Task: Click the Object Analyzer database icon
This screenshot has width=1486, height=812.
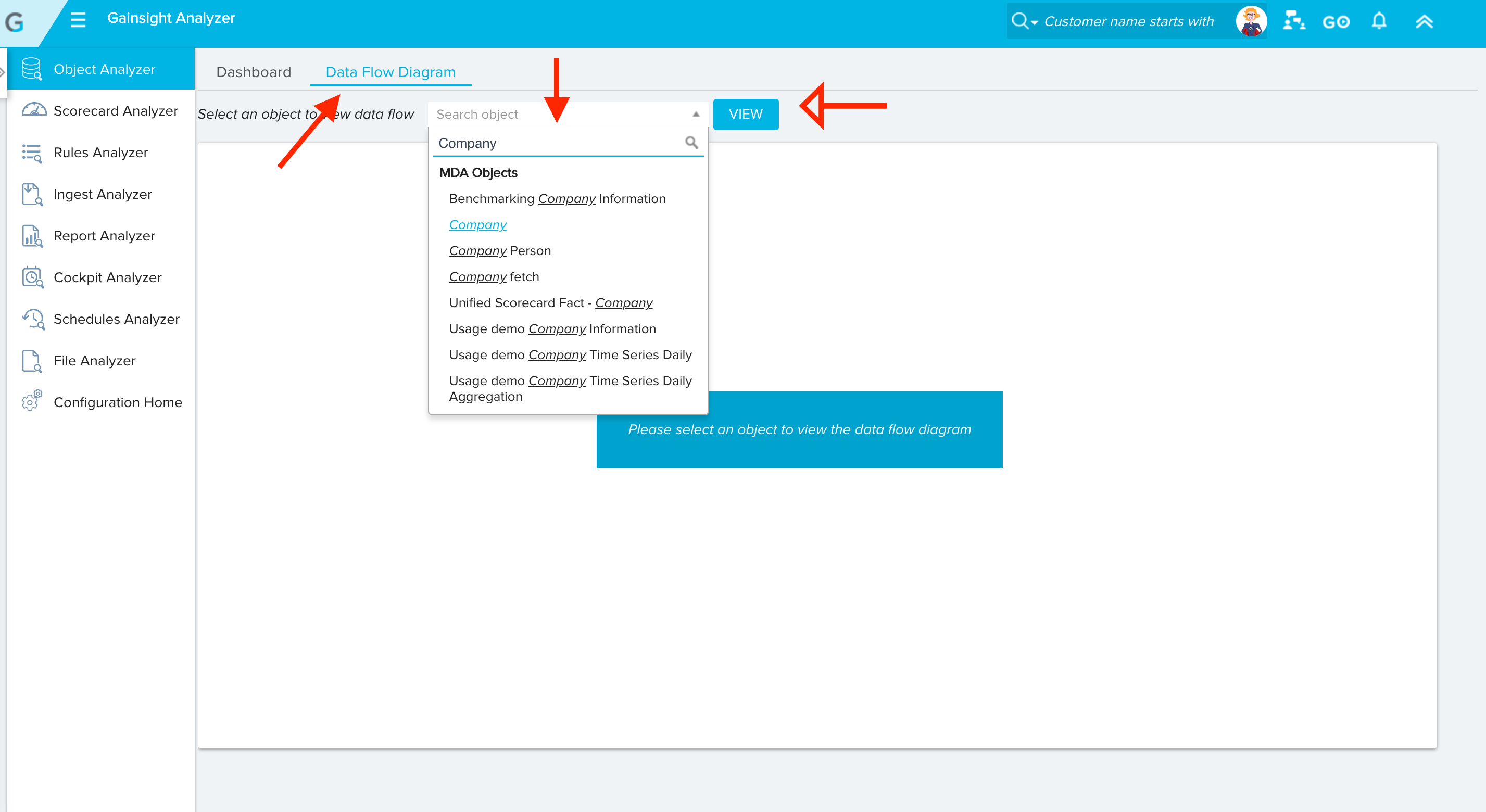Action: (32, 69)
